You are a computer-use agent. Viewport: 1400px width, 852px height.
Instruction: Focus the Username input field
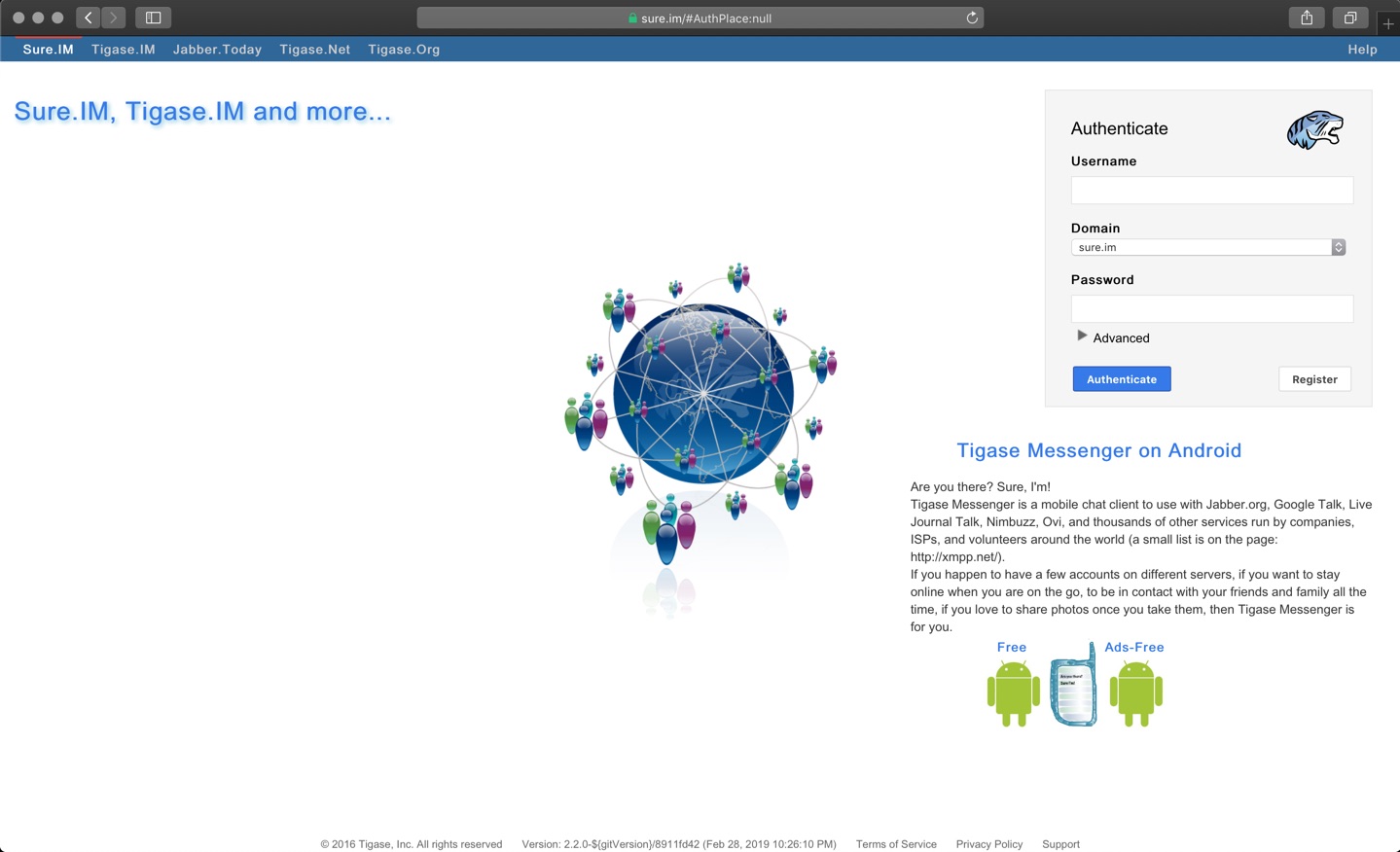point(1211,190)
